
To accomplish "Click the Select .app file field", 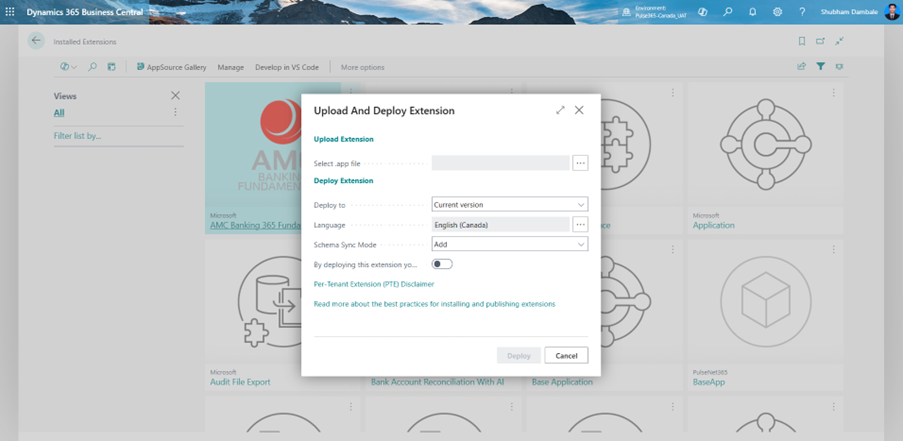I will pyautogui.click(x=500, y=163).
